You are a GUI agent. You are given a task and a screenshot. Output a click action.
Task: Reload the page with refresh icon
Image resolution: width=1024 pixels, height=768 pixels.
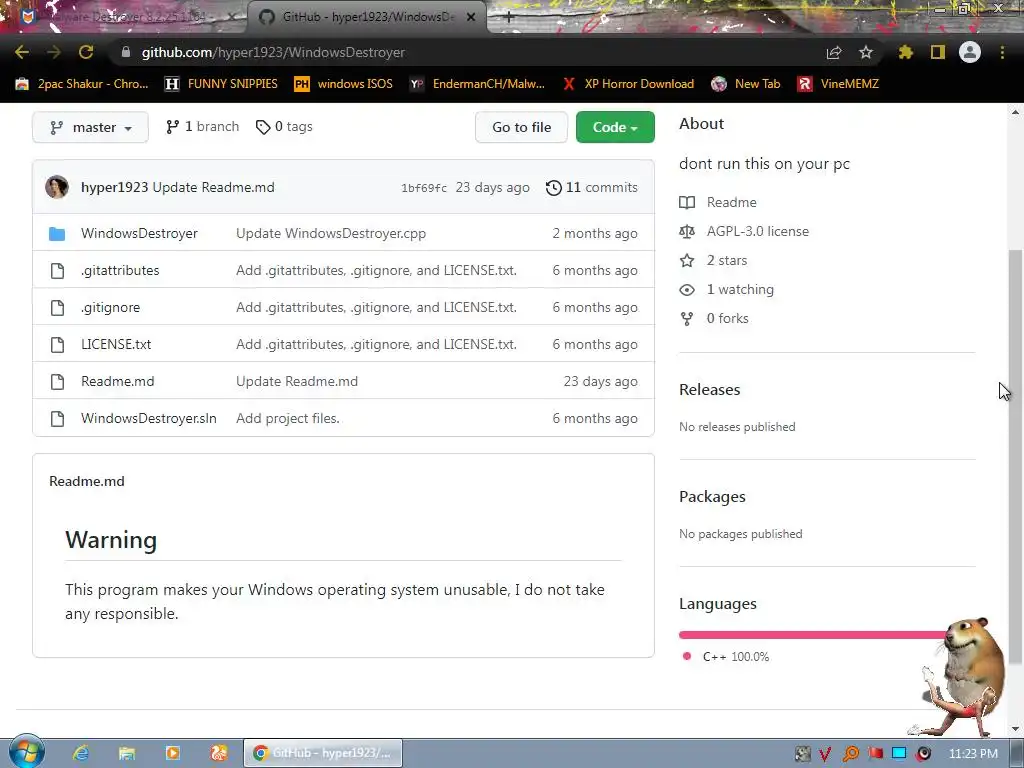pyautogui.click(x=86, y=52)
